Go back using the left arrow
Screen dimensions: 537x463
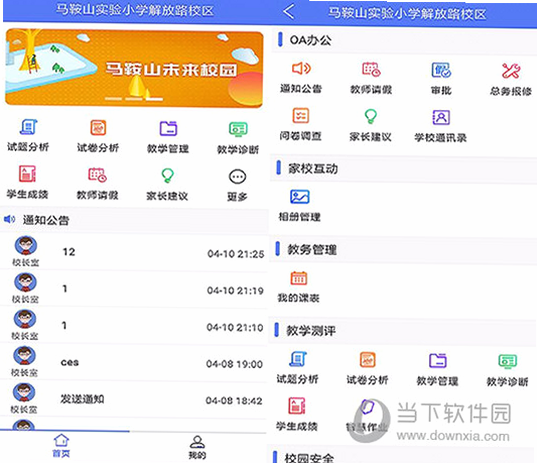[x=289, y=11]
